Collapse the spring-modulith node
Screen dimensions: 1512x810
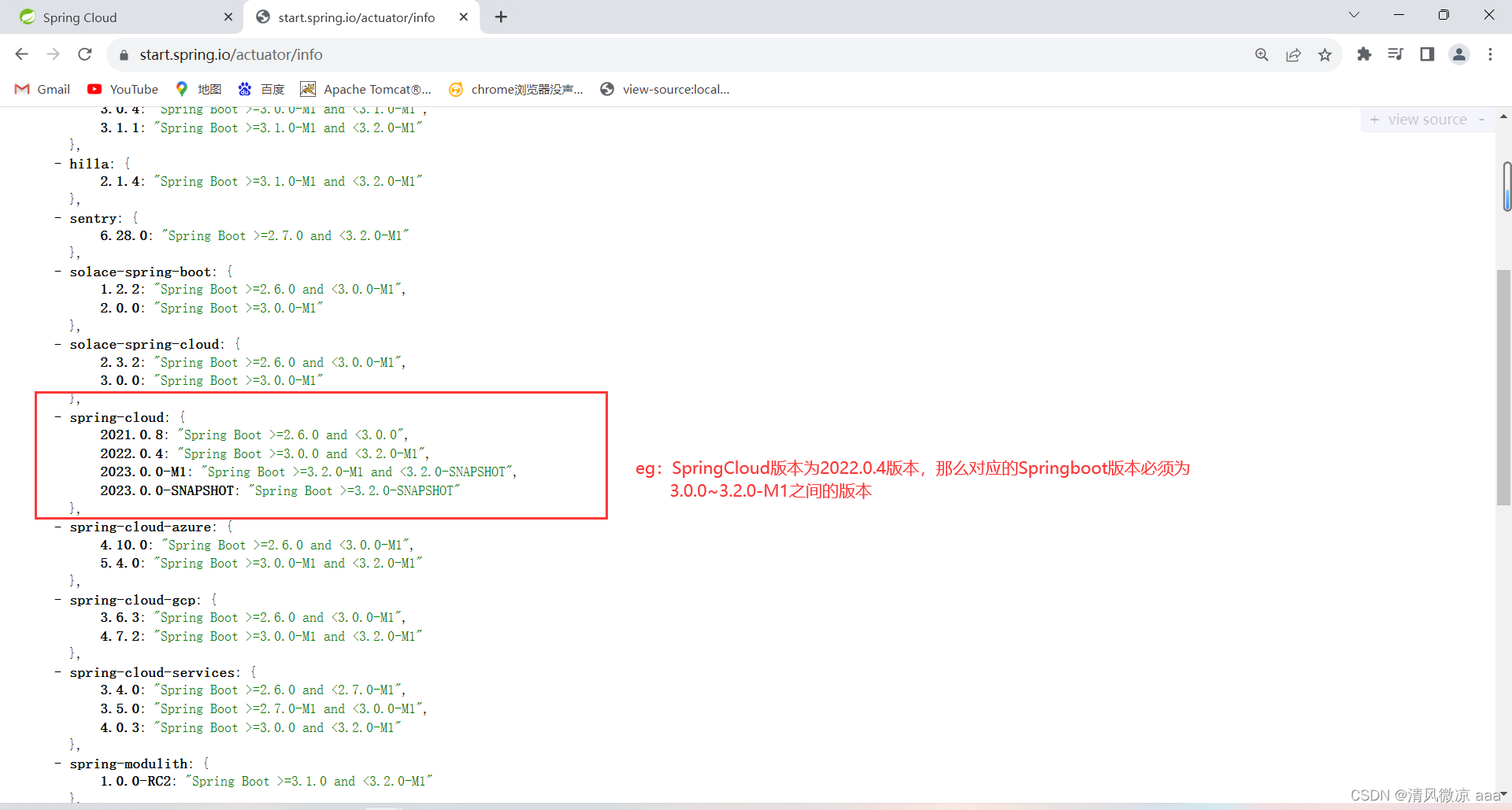coord(57,764)
